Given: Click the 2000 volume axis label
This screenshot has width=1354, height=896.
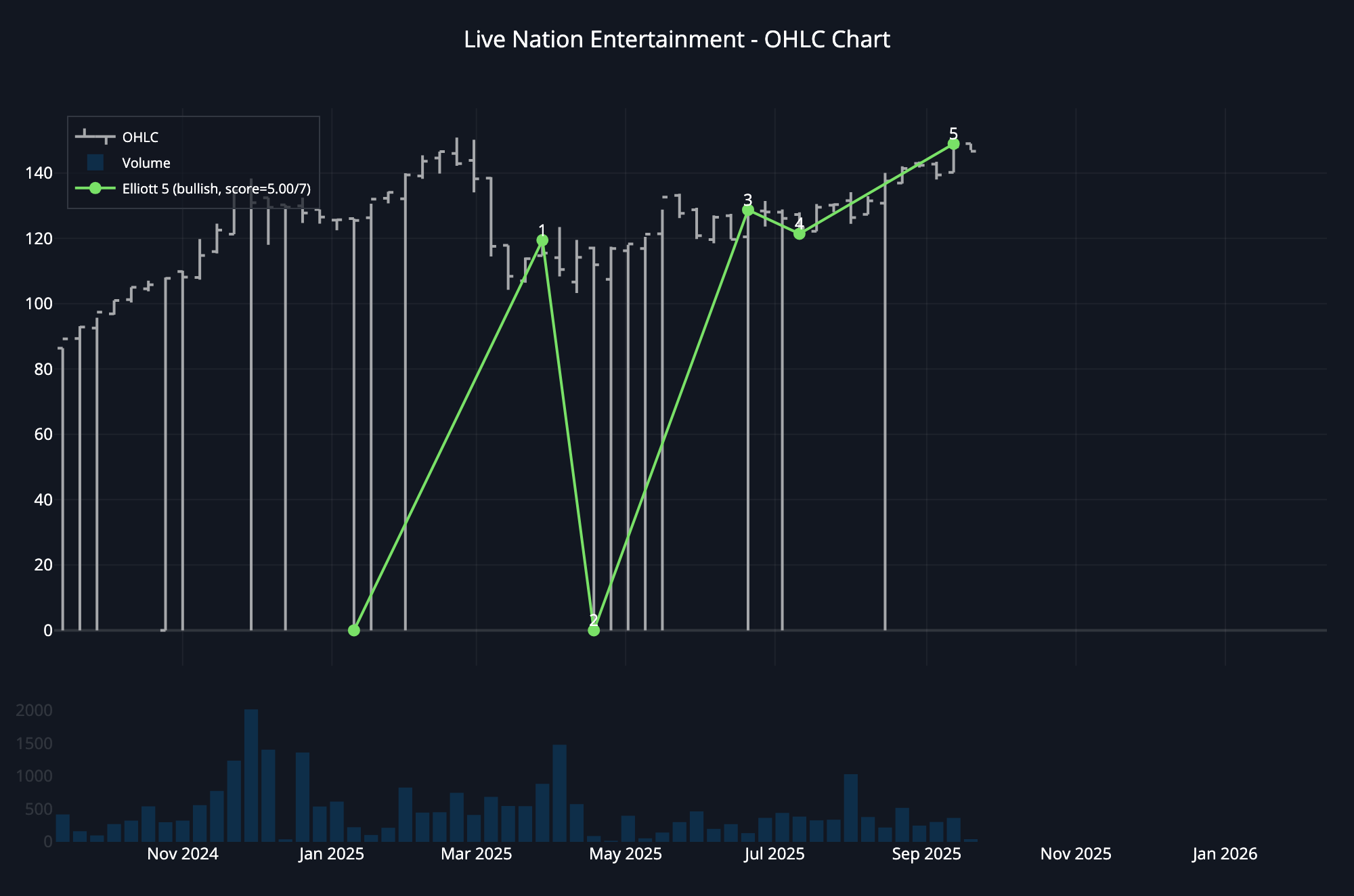Looking at the screenshot, I should (34, 710).
